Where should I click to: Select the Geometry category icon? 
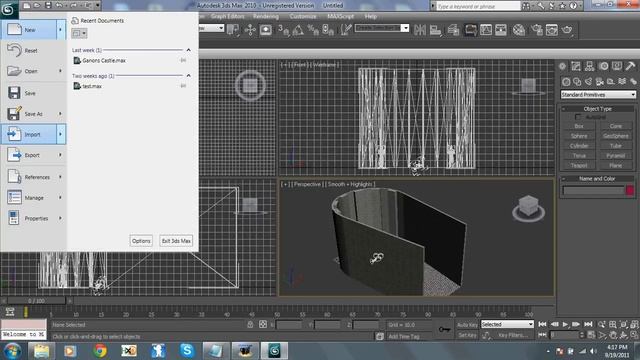point(566,82)
